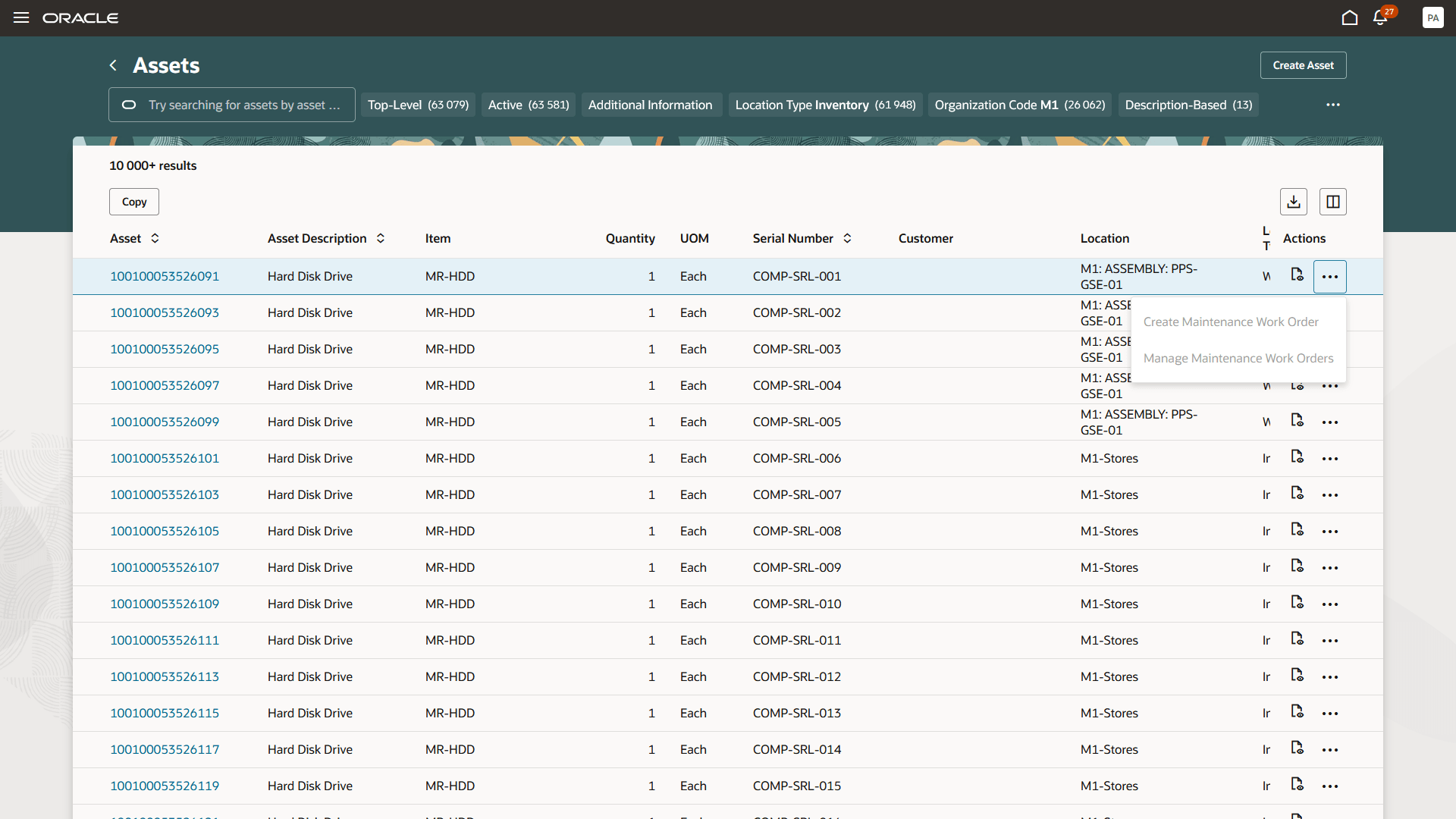Toggle the Top-Level filter chip
1456x819 pixels.
418,105
